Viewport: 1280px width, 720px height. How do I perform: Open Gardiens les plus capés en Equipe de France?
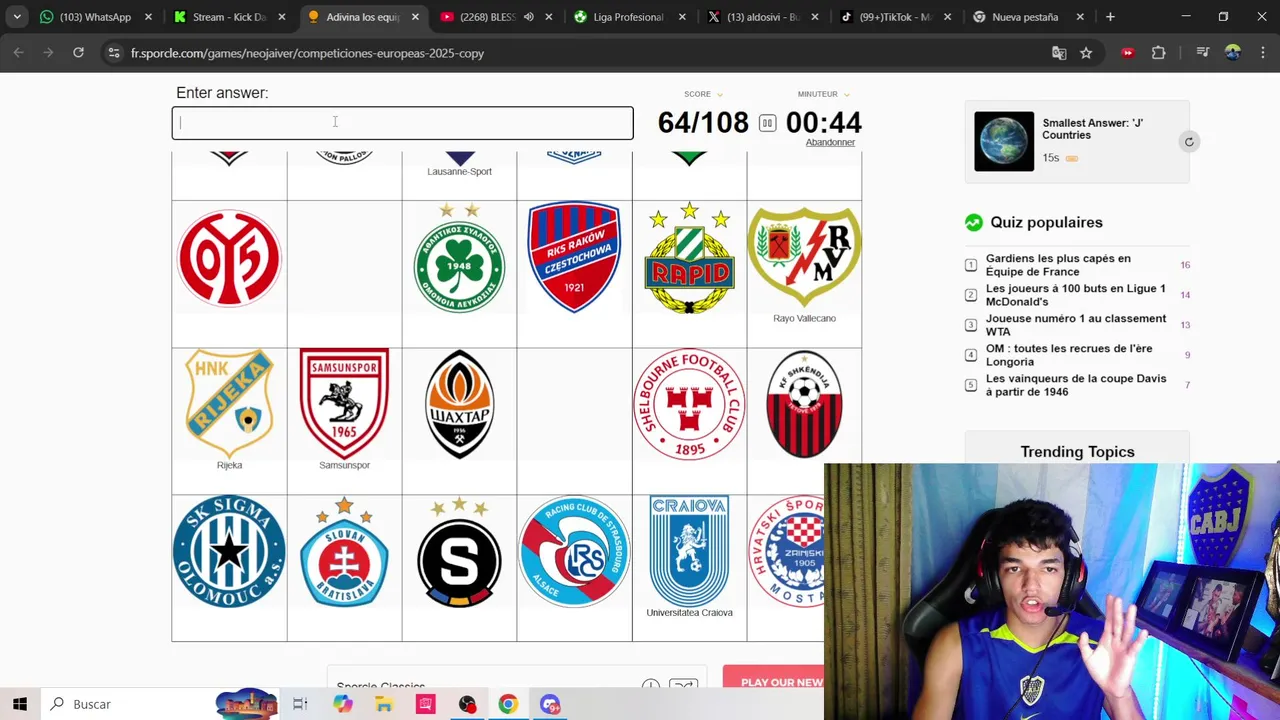[x=1058, y=265]
